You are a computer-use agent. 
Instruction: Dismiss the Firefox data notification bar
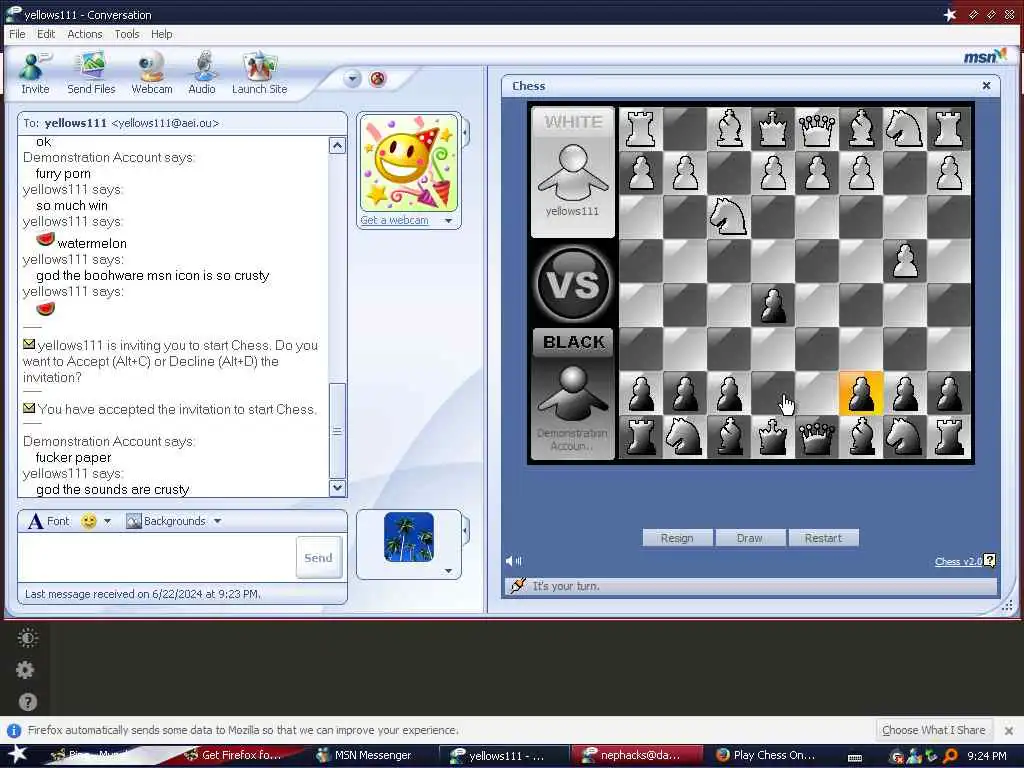[1008, 730]
